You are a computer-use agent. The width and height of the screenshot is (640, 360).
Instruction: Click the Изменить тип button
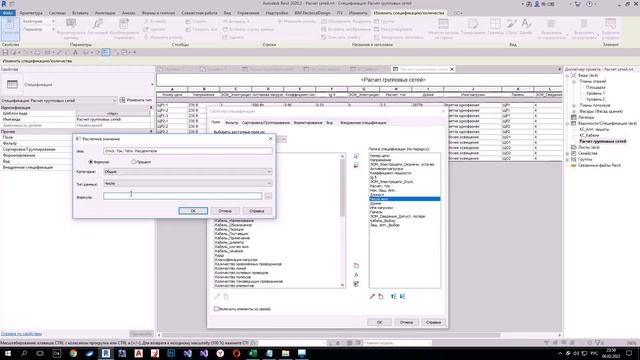coord(136,100)
